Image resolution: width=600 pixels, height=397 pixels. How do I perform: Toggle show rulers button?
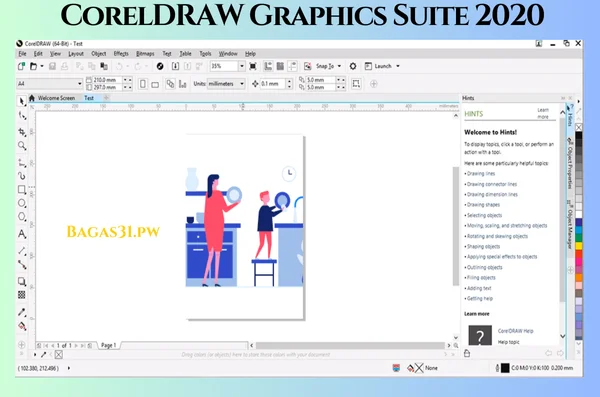[268, 66]
